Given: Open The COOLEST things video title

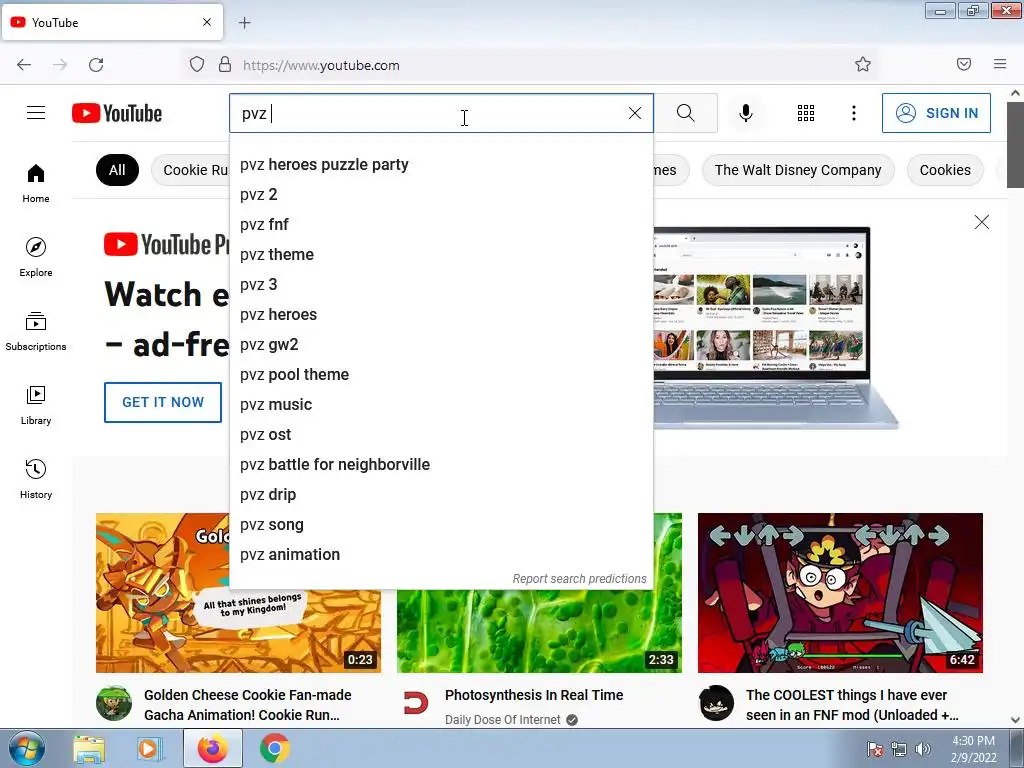Looking at the screenshot, I should point(852,705).
